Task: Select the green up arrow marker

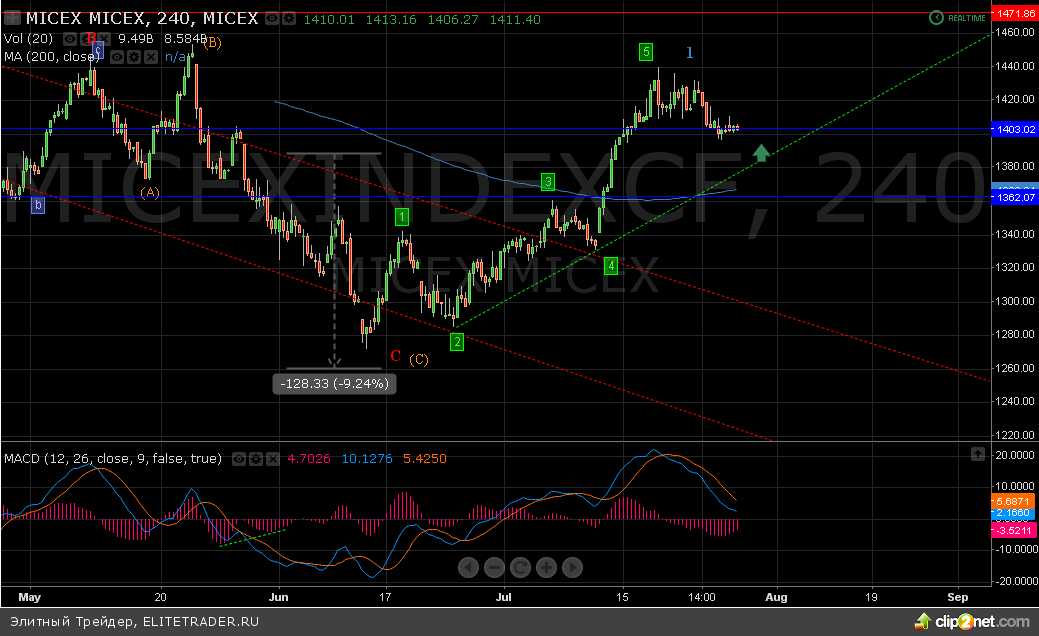Action: click(761, 153)
